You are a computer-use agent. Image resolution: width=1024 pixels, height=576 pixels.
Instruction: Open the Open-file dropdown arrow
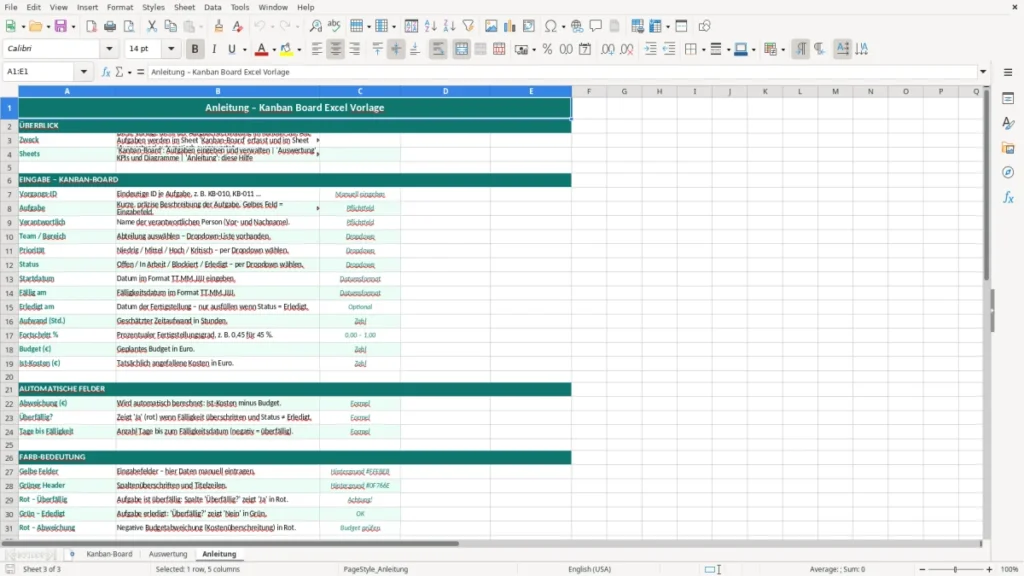pyautogui.click(x=48, y=27)
